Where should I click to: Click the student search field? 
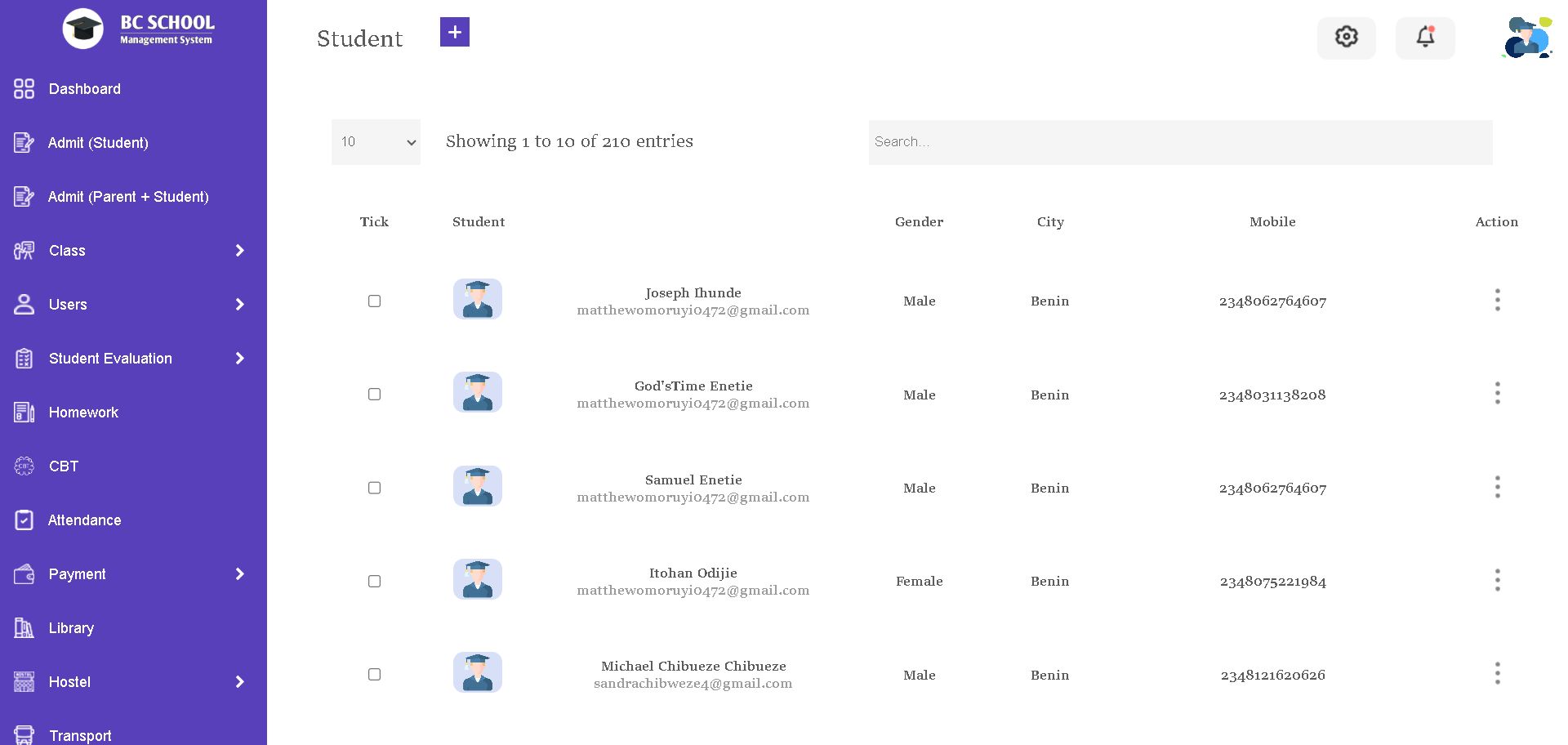(1180, 142)
